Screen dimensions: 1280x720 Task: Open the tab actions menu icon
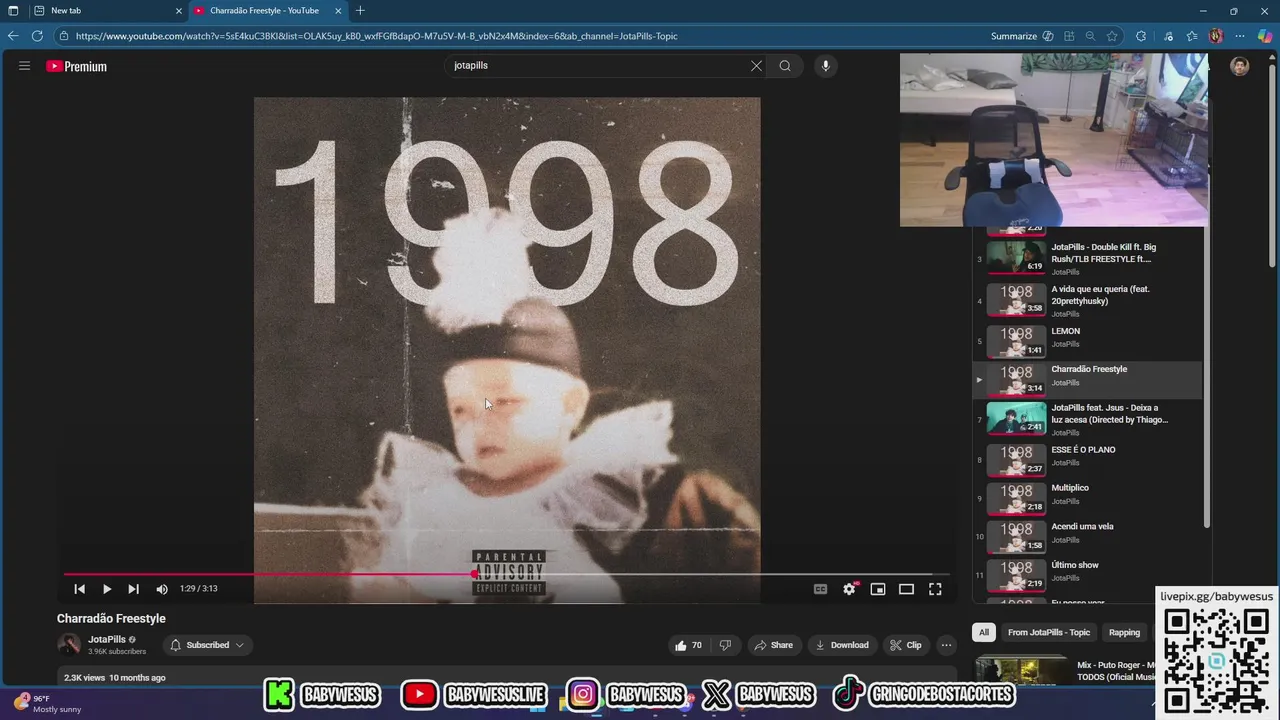(x=13, y=11)
